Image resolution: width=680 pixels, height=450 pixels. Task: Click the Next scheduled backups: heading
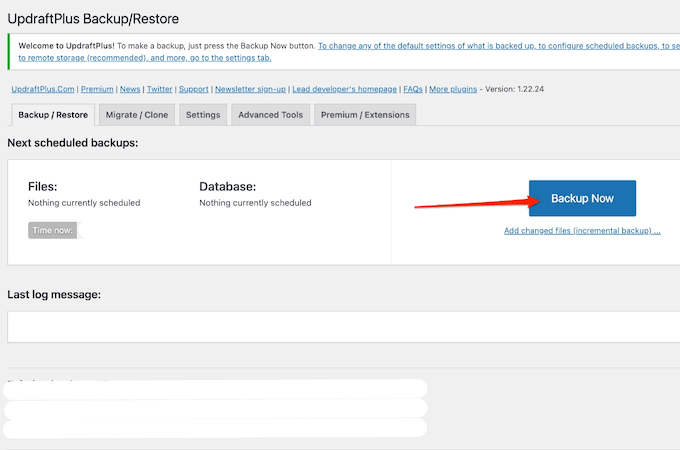(x=73, y=143)
